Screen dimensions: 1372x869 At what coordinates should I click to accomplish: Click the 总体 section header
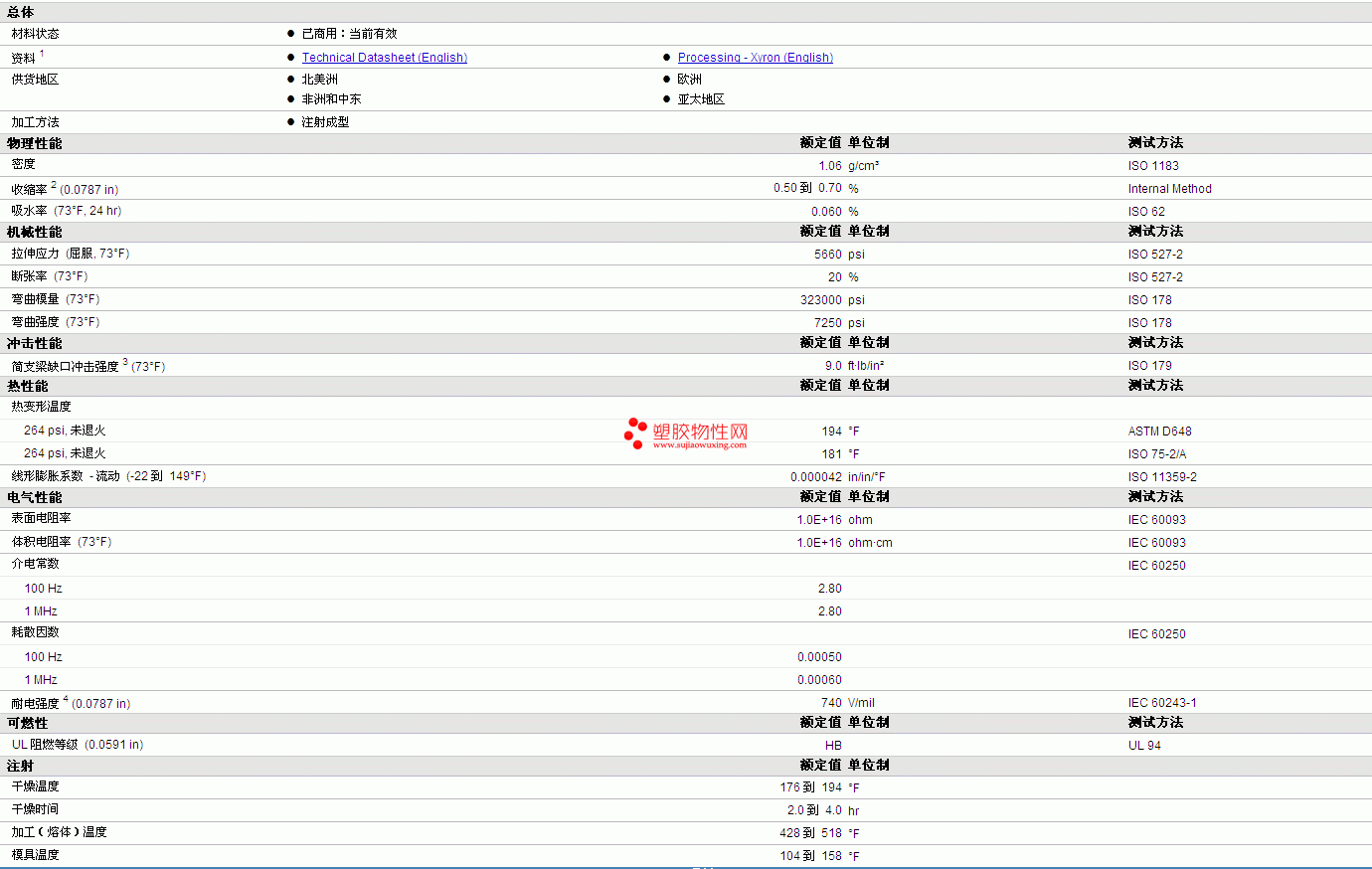(x=21, y=12)
